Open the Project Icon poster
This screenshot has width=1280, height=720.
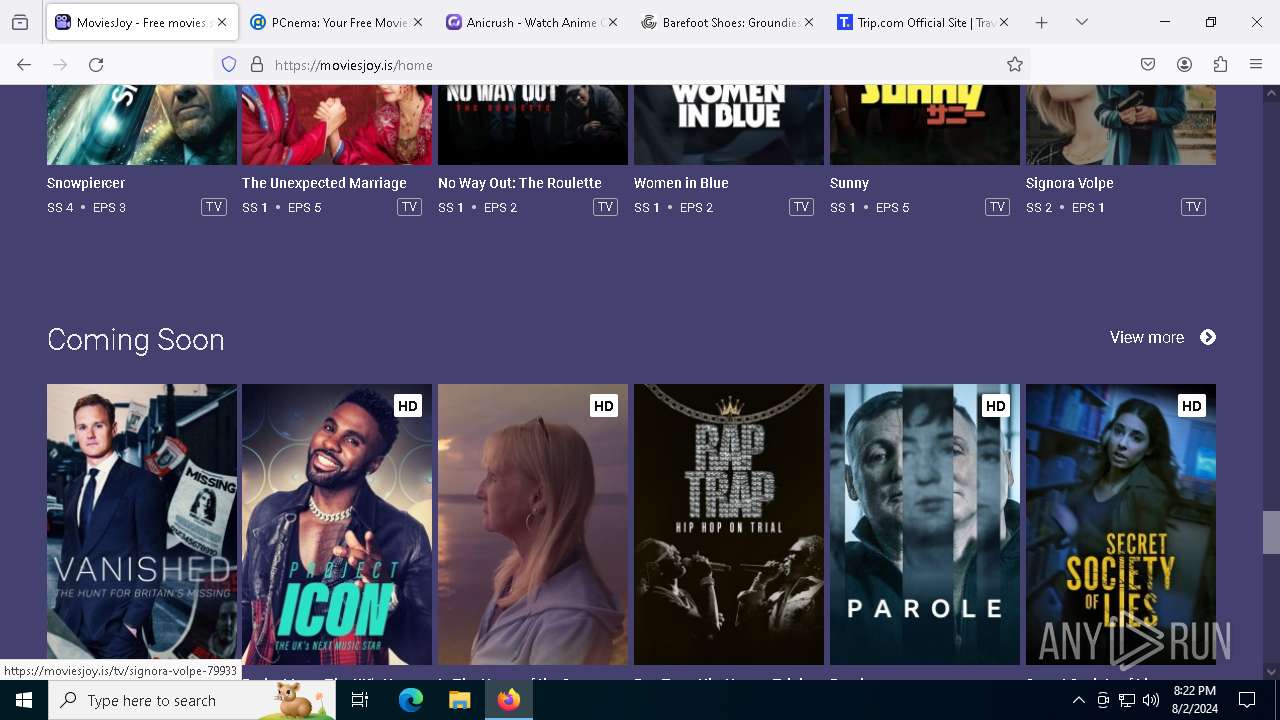(x=337, y=524)
